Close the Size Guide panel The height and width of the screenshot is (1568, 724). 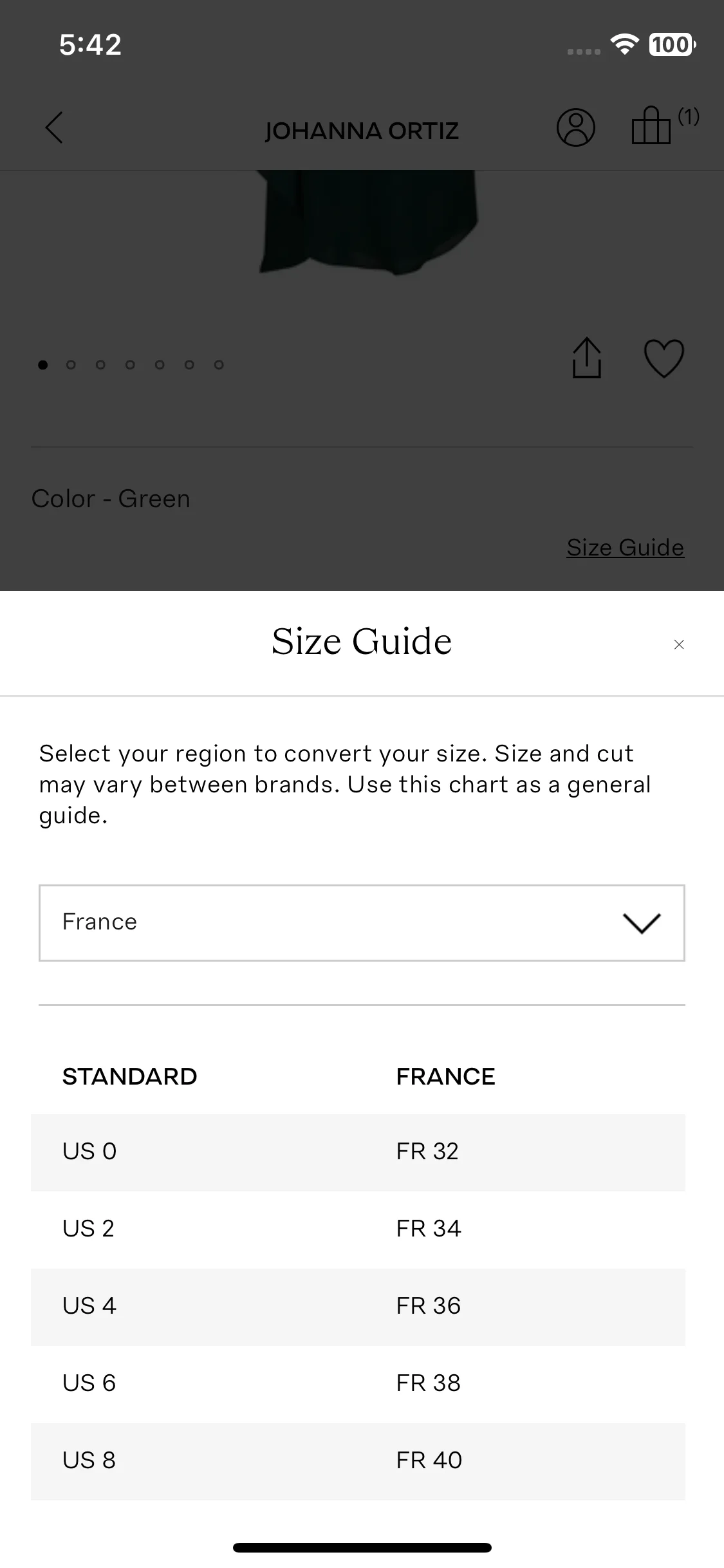[x=679, y=644]
